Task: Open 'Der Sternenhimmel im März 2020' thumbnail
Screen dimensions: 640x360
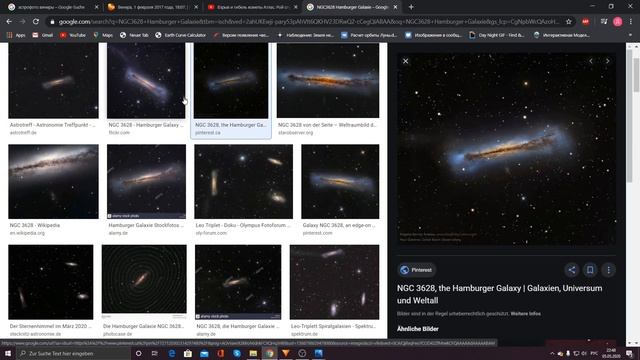Action: tap(51, 282)
